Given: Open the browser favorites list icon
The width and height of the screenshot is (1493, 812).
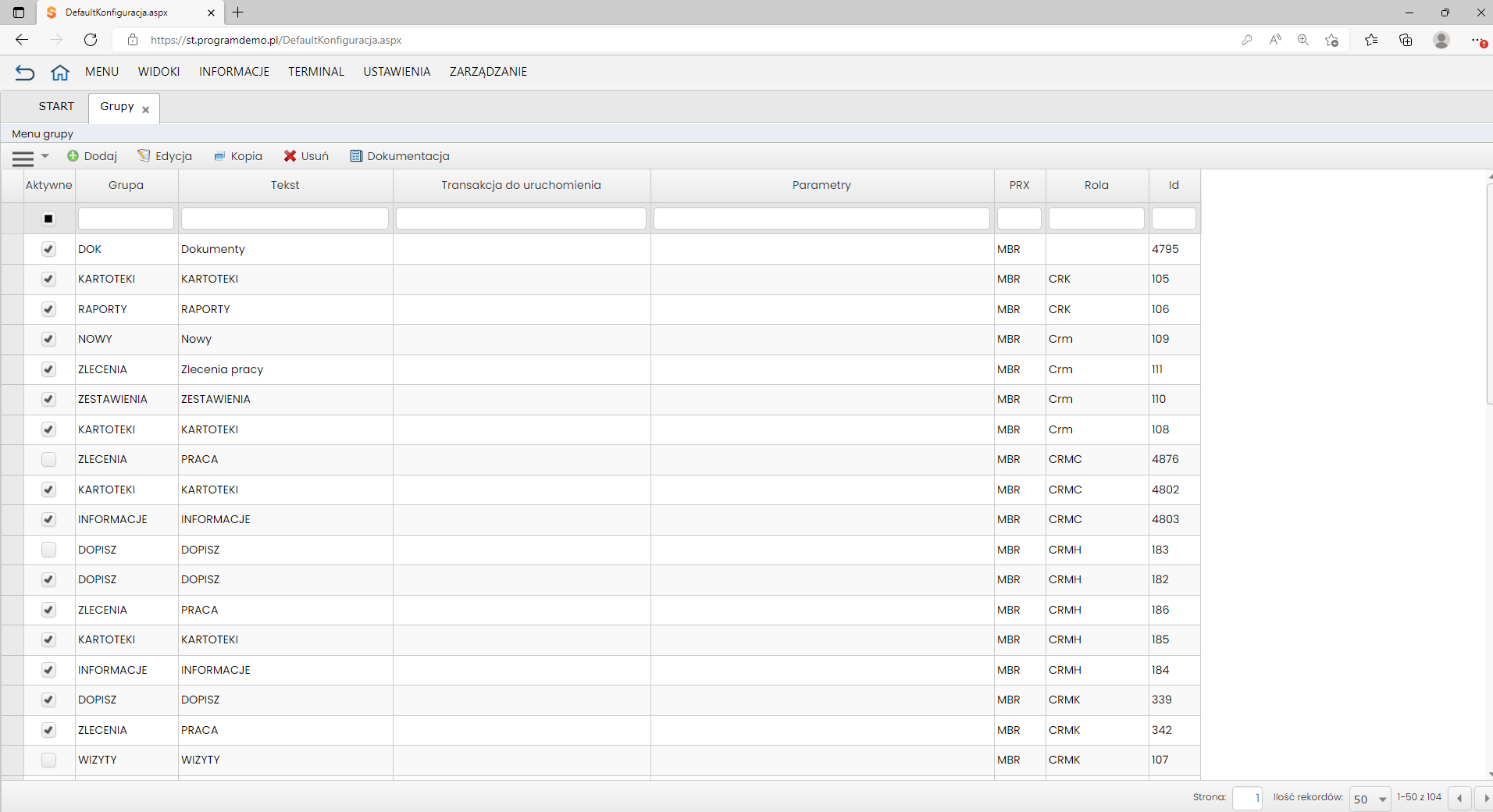Looking at the screenshot, I should click(x=1371, y=40).
